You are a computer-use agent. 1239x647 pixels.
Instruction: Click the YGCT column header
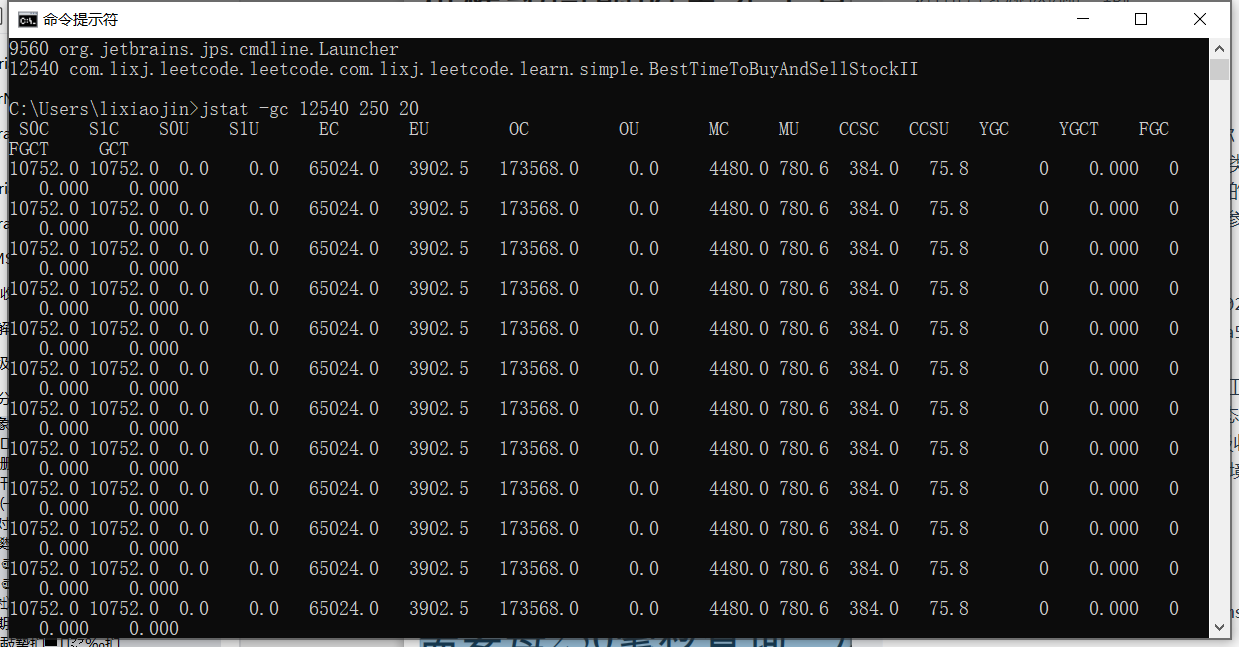pos(1079,129)
